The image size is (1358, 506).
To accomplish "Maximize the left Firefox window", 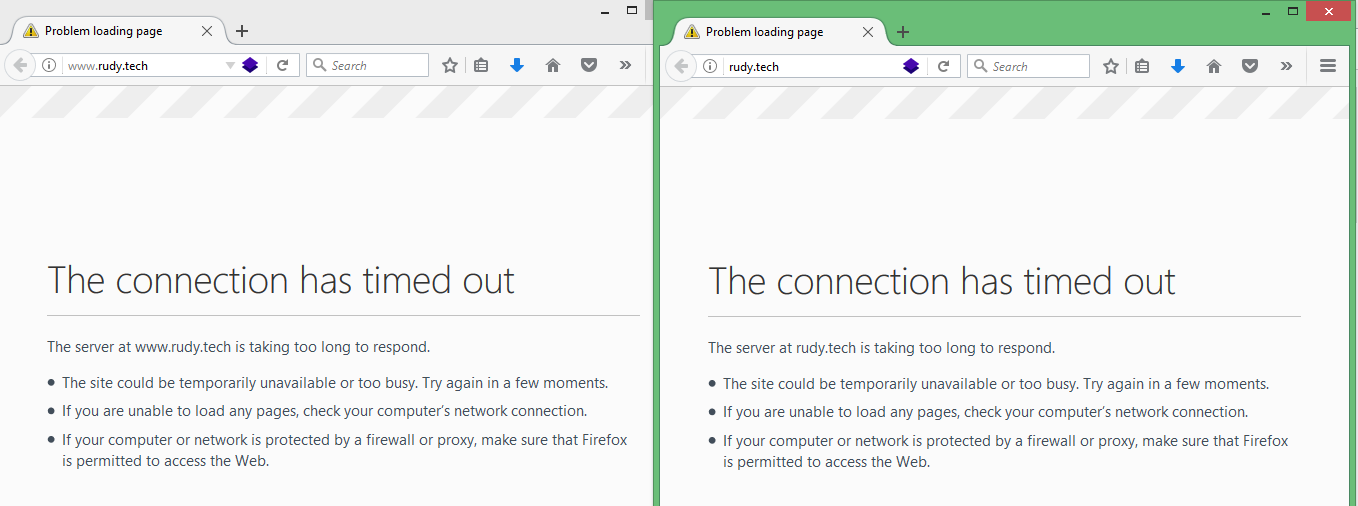I will point(632,10).
